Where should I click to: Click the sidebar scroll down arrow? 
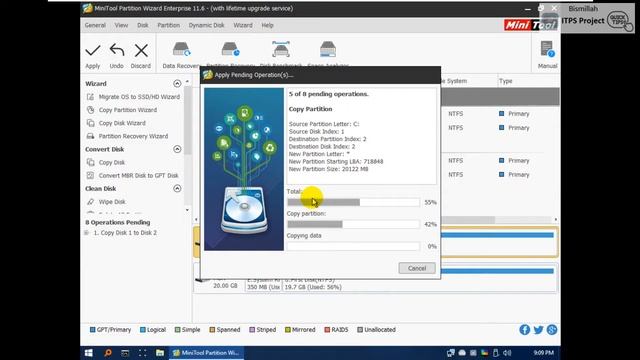(x=187, y=210)
